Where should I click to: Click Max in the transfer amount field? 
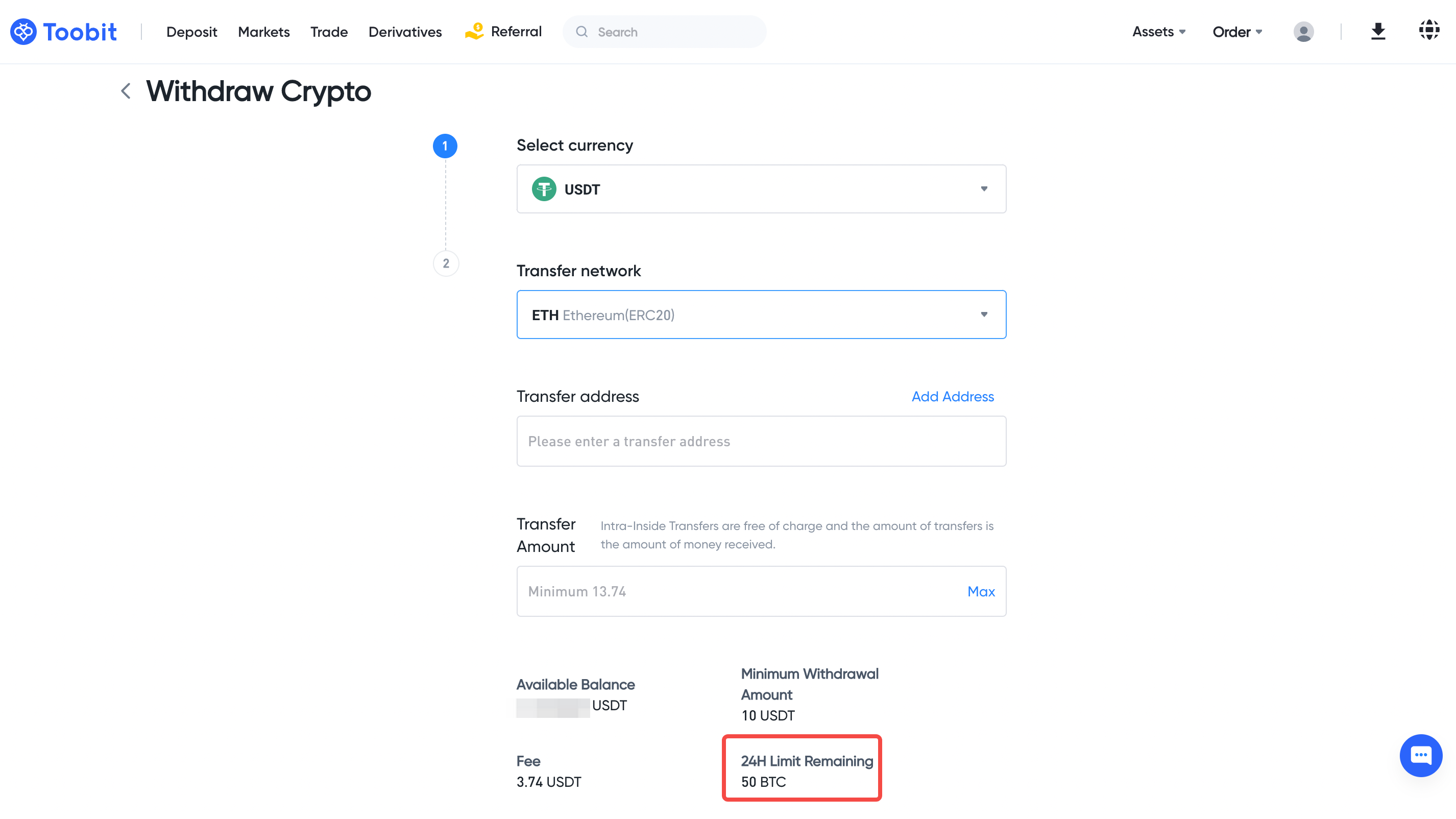(x=981, y=591)
